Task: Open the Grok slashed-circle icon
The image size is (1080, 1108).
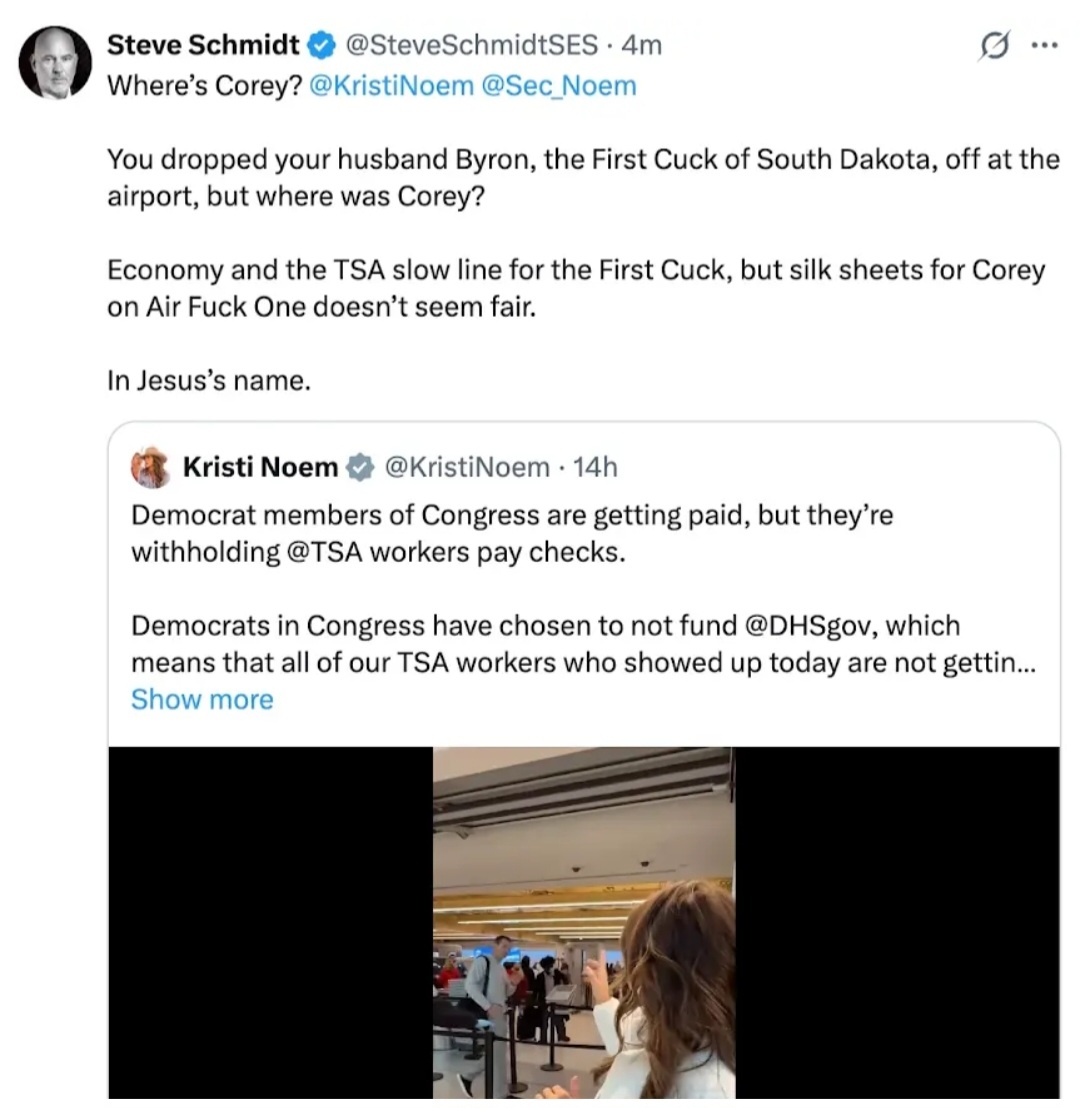Action: coord(995,46)
